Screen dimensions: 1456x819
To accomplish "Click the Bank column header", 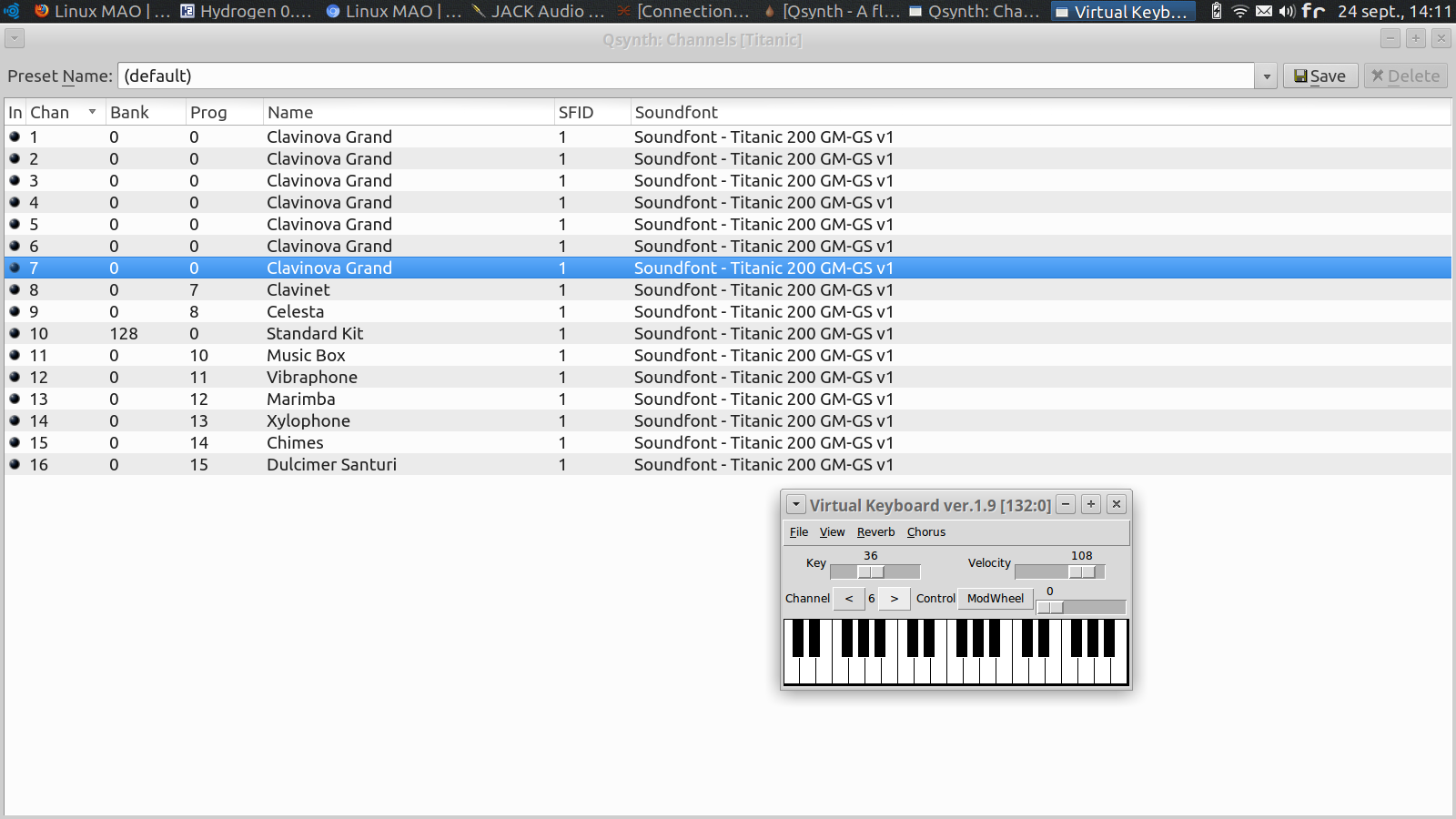I will (146, 112).
